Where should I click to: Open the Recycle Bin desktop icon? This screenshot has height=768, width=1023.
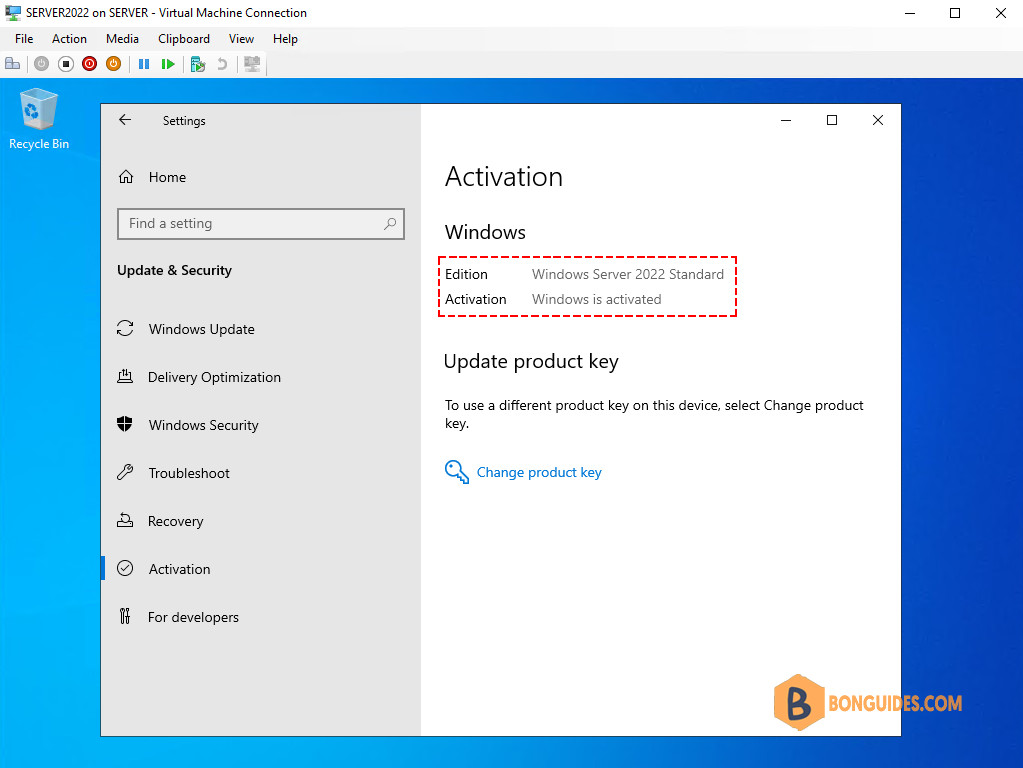point(39,119)
